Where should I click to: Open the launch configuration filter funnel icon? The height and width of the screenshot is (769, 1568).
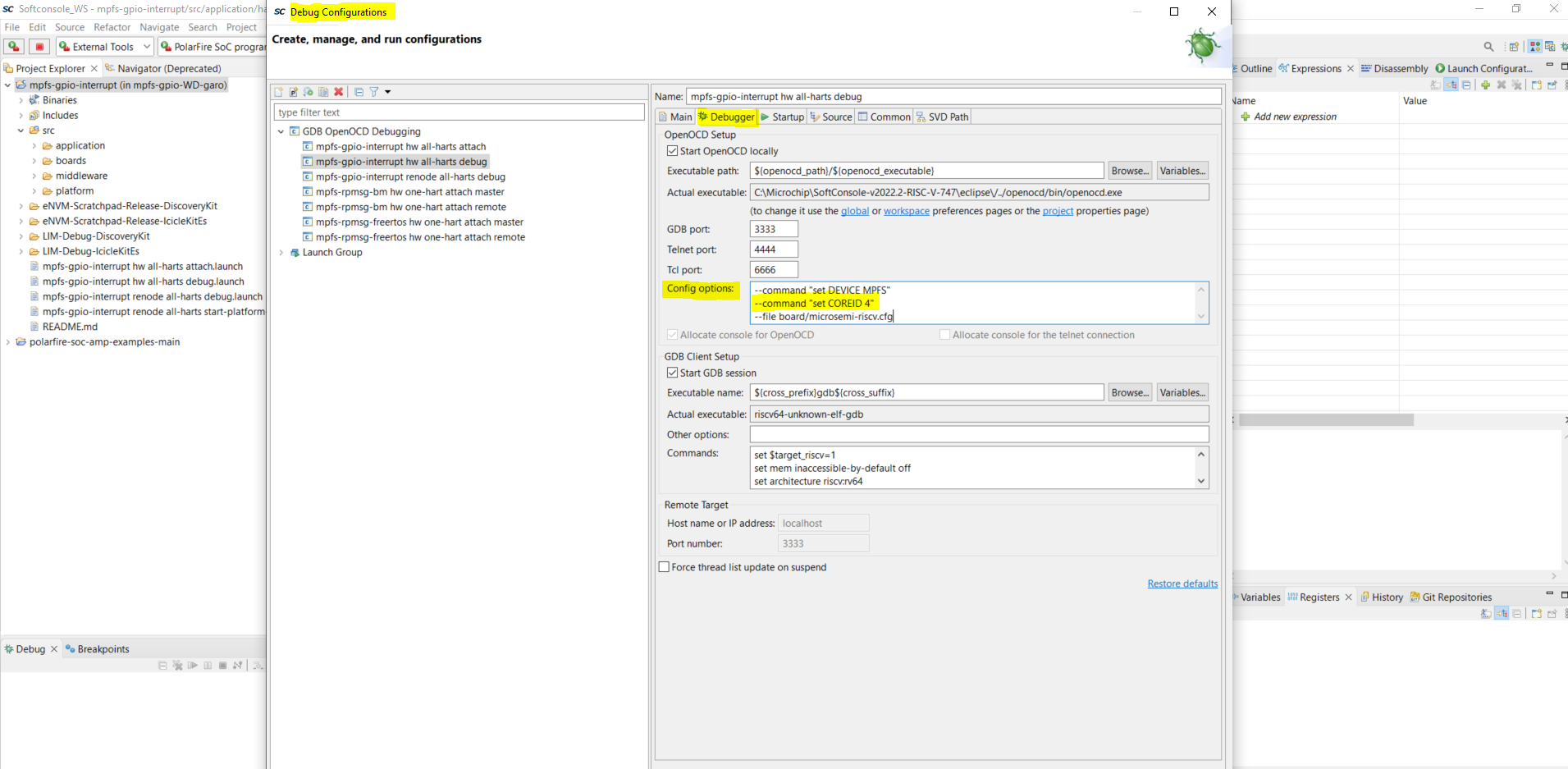pyautogui.click(x=374, y=92)
